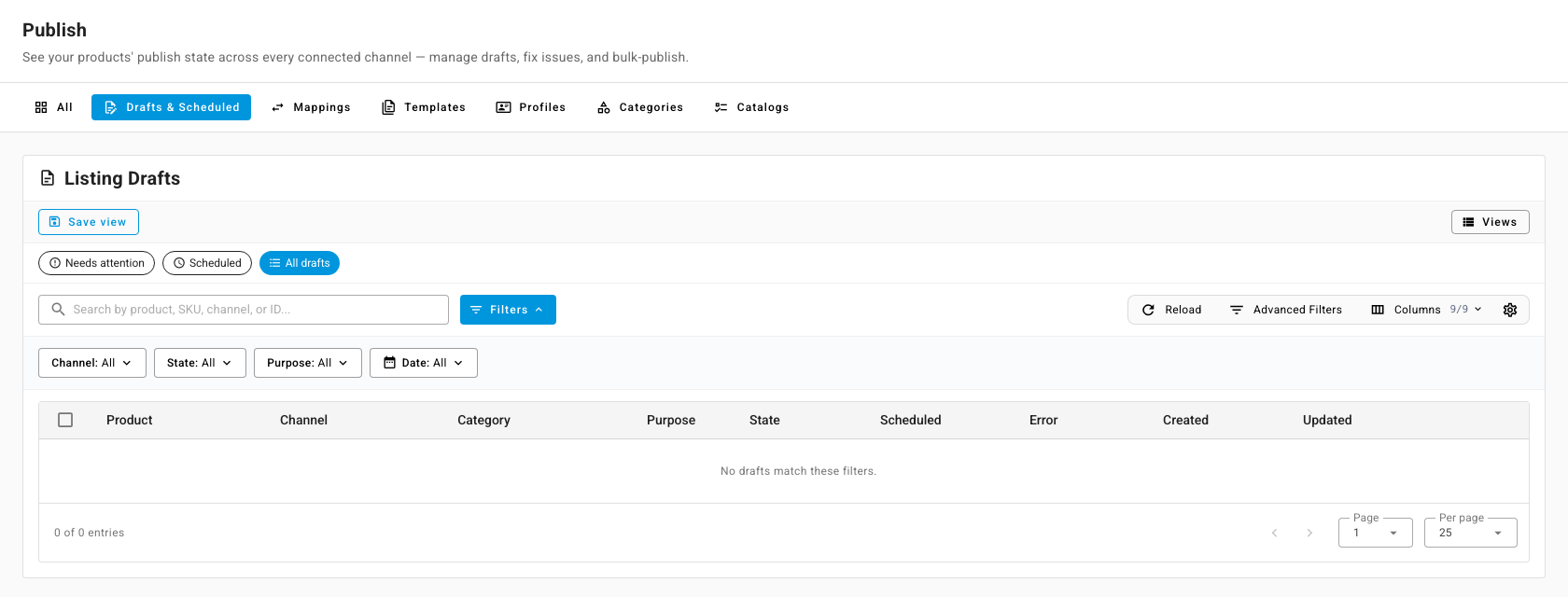The width and height of the screenshot is (1568, 597).
Task: Reload the drafts list
Action: point(1171,310)
